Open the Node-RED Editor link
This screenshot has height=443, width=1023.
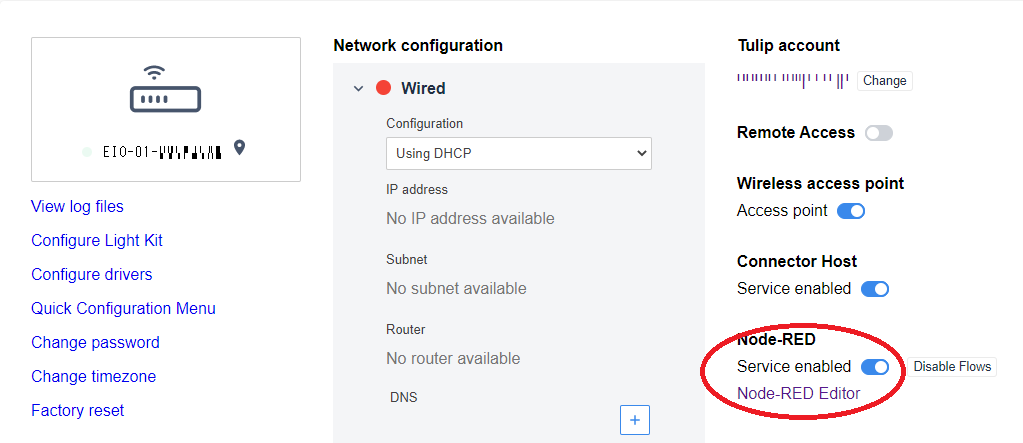pyautogui.click(x=799, y=393)
